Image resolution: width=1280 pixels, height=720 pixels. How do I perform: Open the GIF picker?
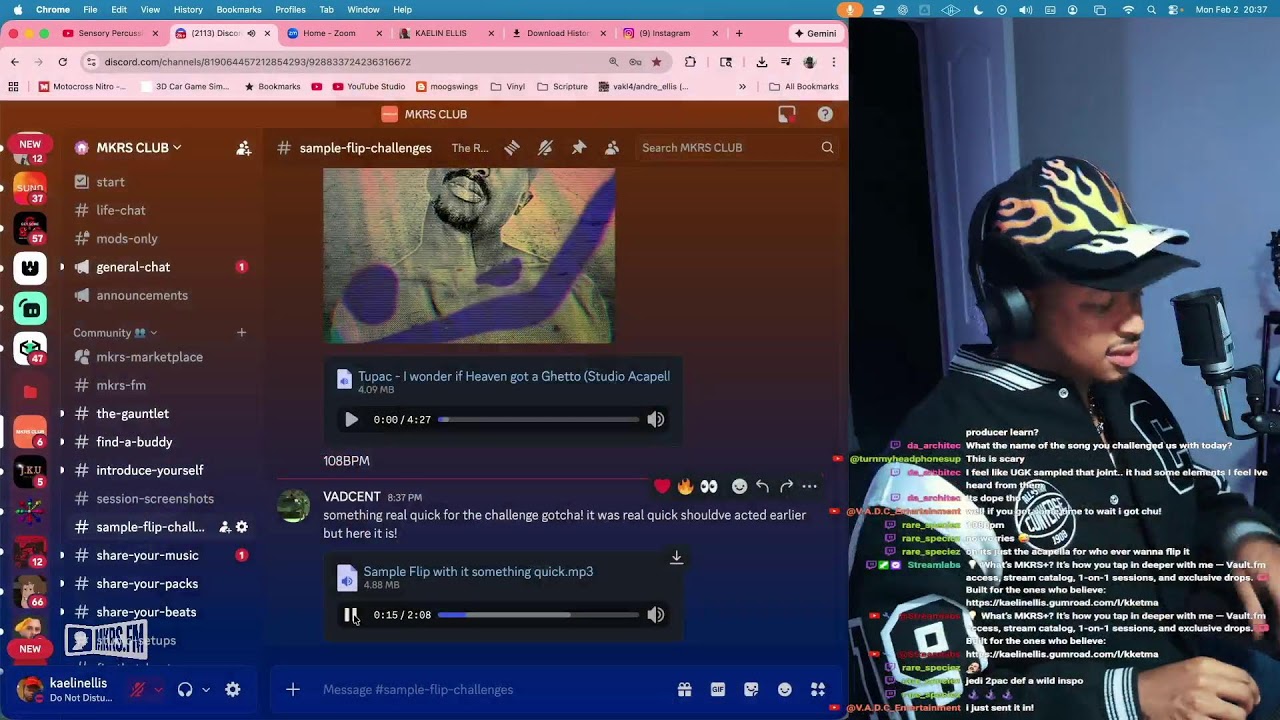coord(717,690)
